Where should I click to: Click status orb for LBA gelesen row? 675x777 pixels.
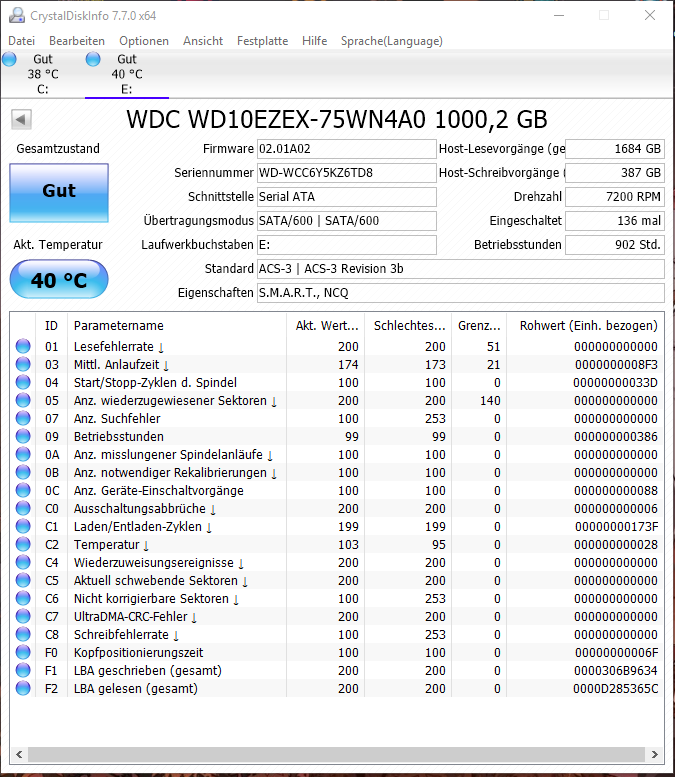(x=23, y=688)
